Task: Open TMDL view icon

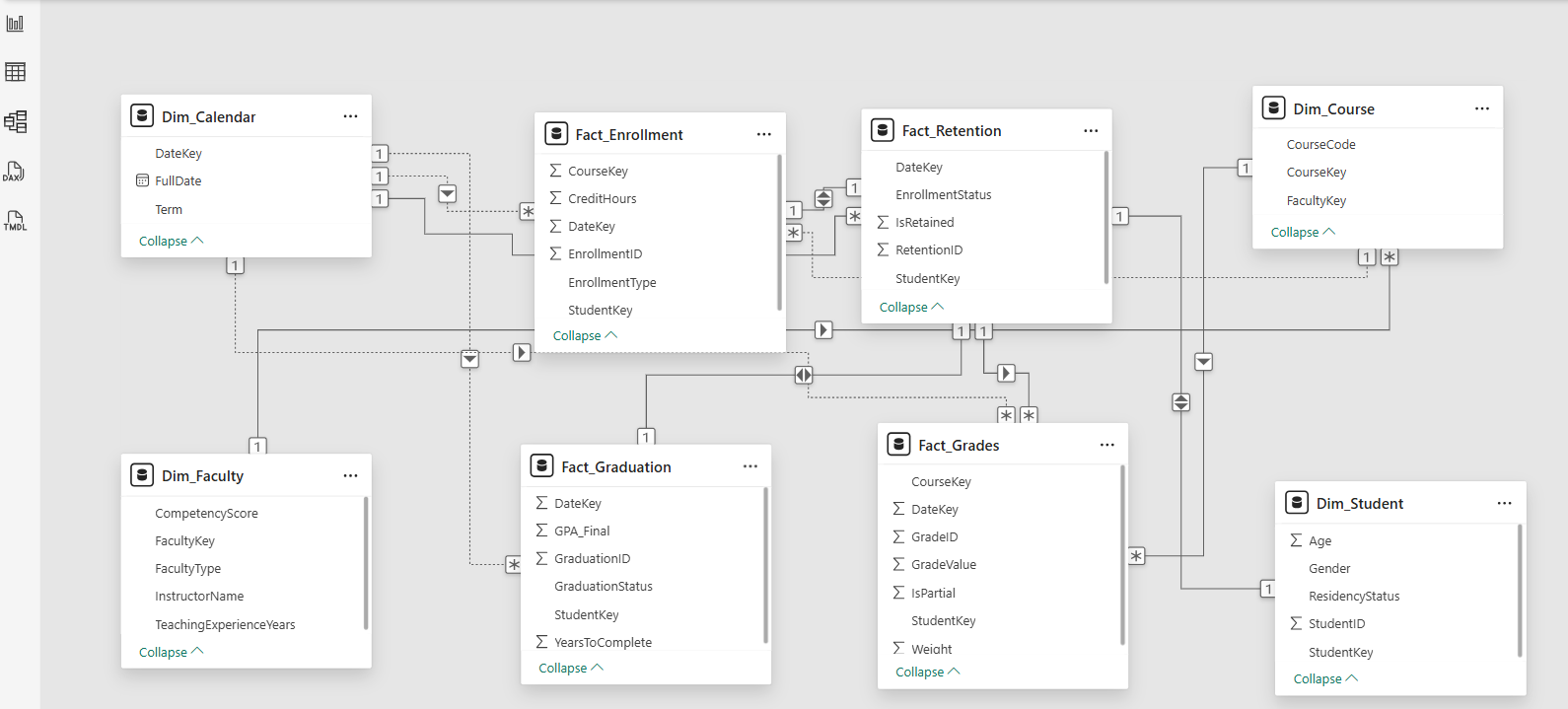Action: coord(15,221)
